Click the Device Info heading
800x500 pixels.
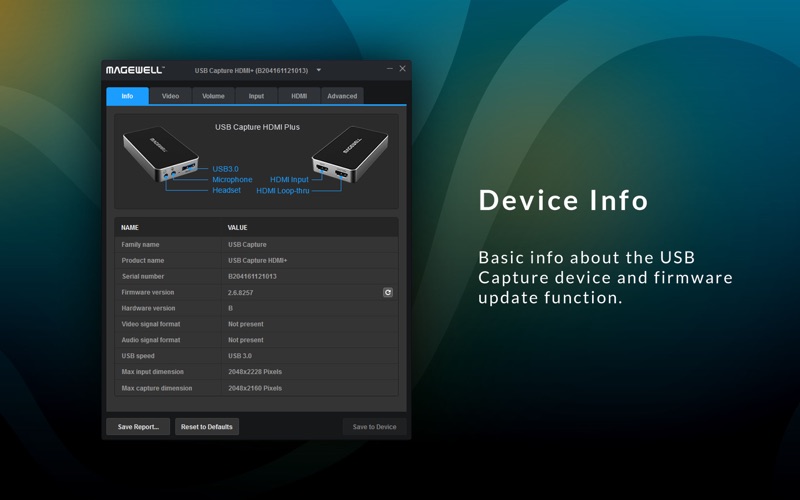[563, 200]
